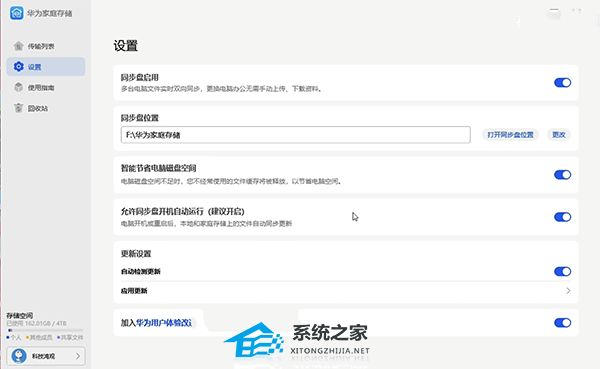Expand the account card arrow at bottom left
The height and width of the screenshot is (369, 600).
[x=78, y=356]
